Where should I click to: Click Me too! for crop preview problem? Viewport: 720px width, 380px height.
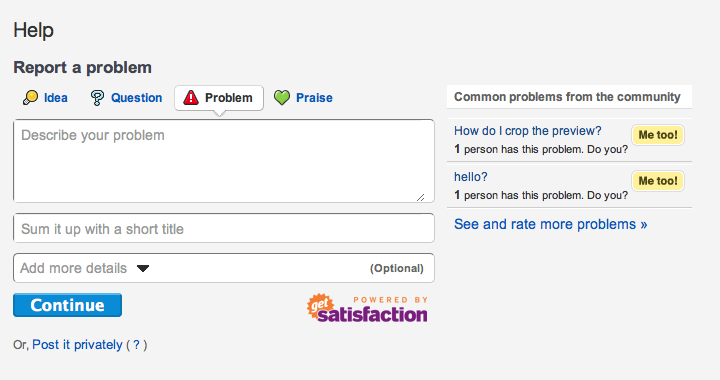pos(658,135)
